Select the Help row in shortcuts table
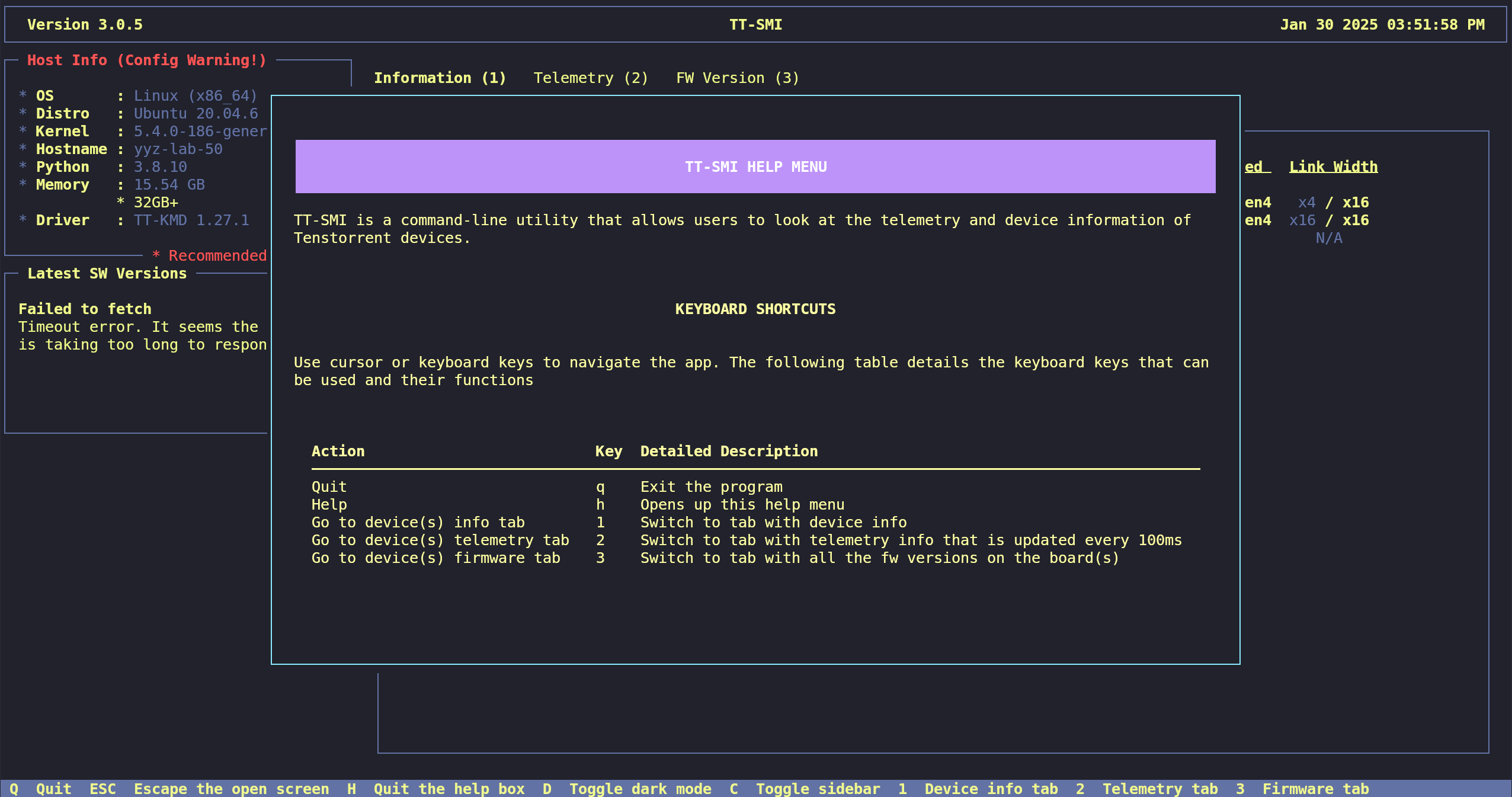Image resolution: width=1512 pixels, height=797 pixels. [329, 504]
